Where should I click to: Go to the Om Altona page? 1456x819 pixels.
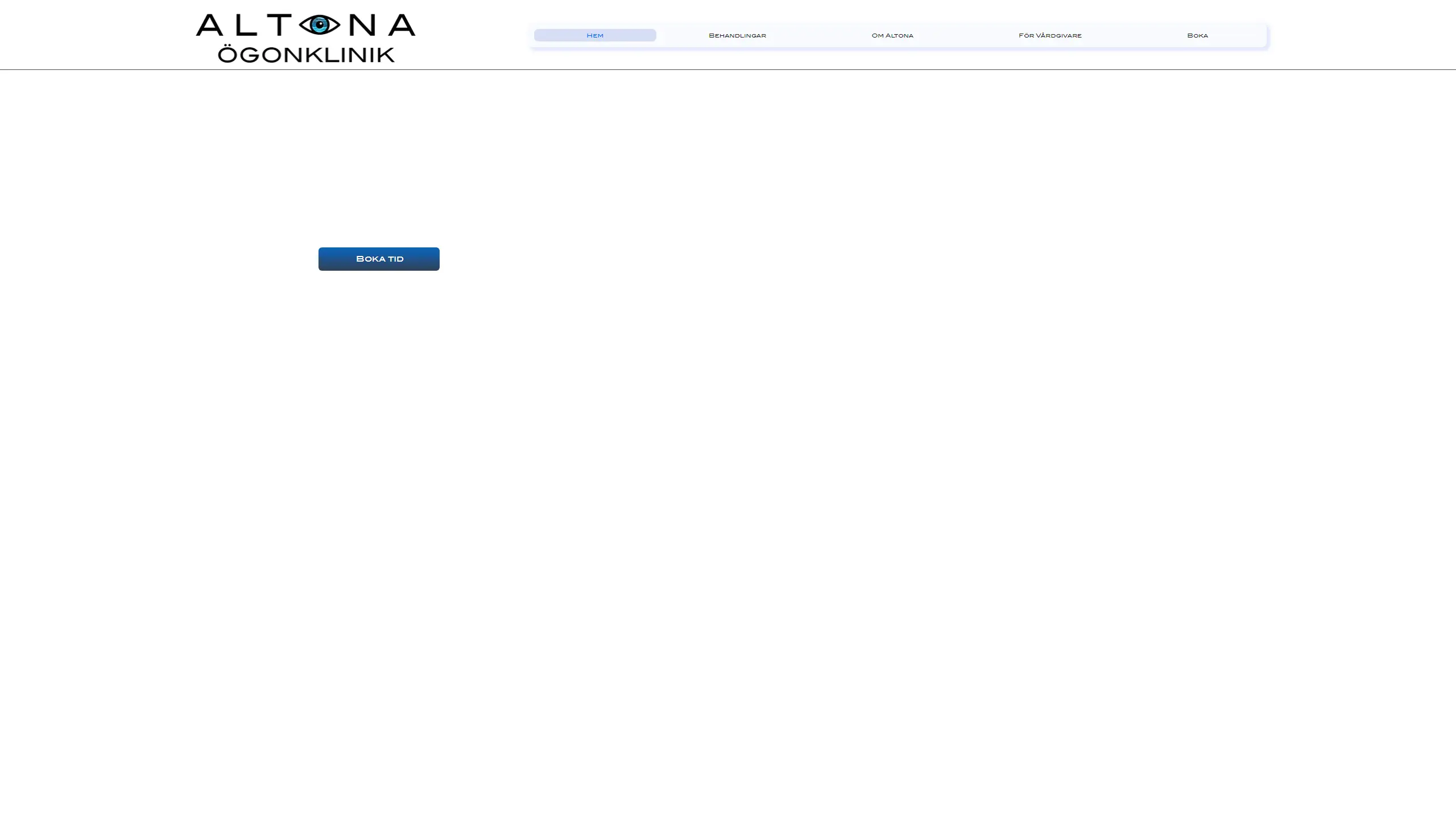pyautogui.click(x=892, y=35)
